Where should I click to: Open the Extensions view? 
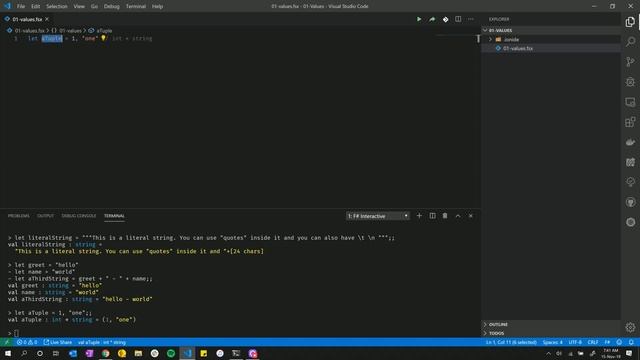(x=630, y=122)
